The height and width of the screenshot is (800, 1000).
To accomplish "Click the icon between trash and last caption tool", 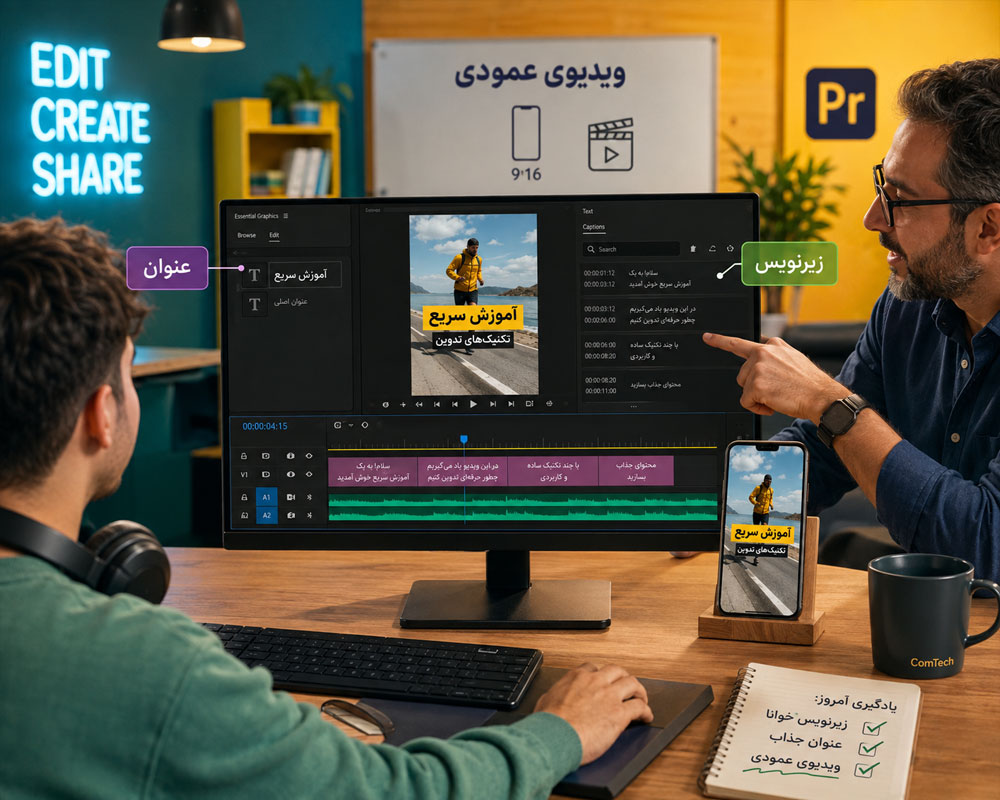I will click(712, 249).
